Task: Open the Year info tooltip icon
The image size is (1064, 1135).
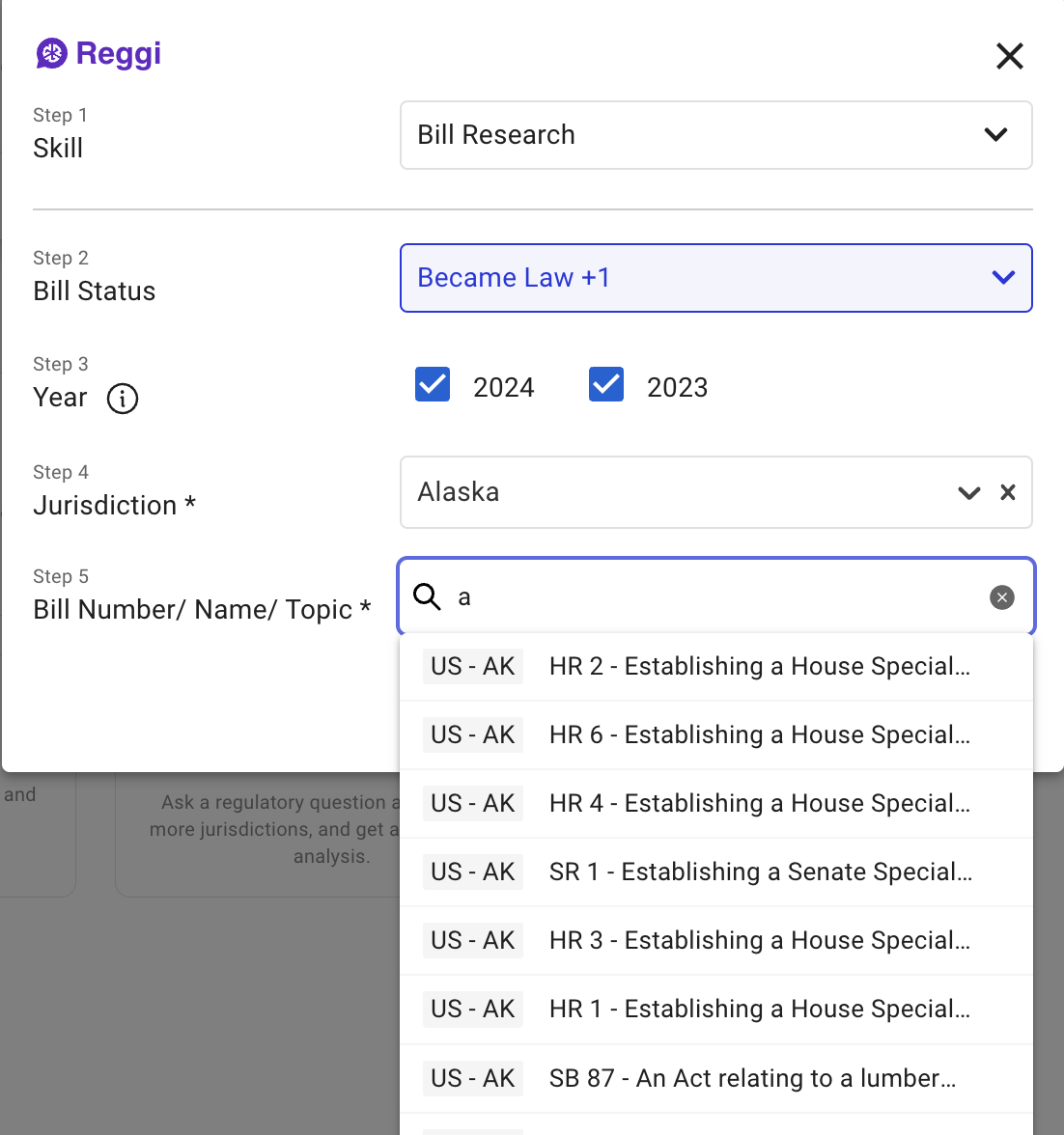Action: click(123, 399)
